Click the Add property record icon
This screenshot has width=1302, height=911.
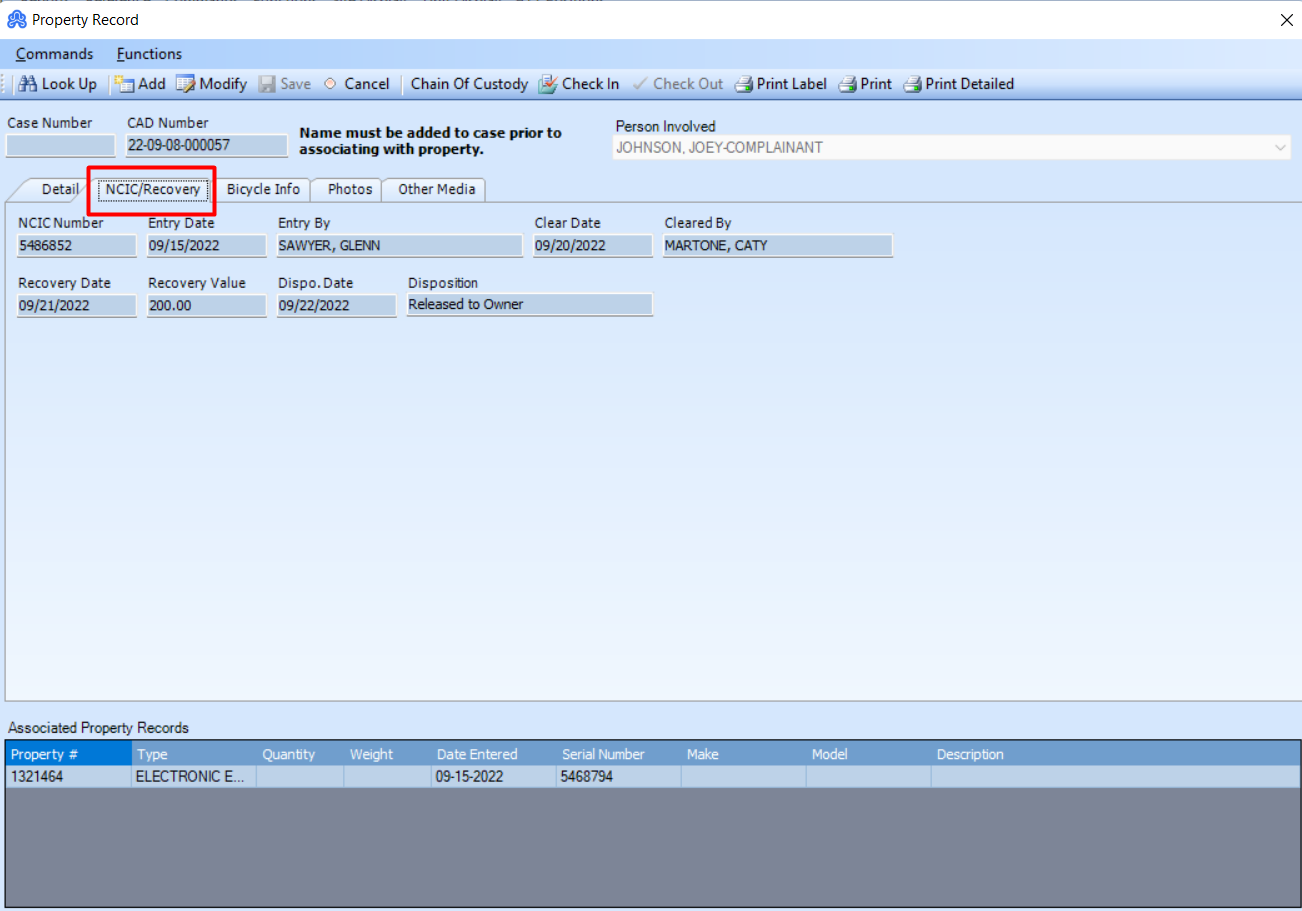tap(140, 84)
